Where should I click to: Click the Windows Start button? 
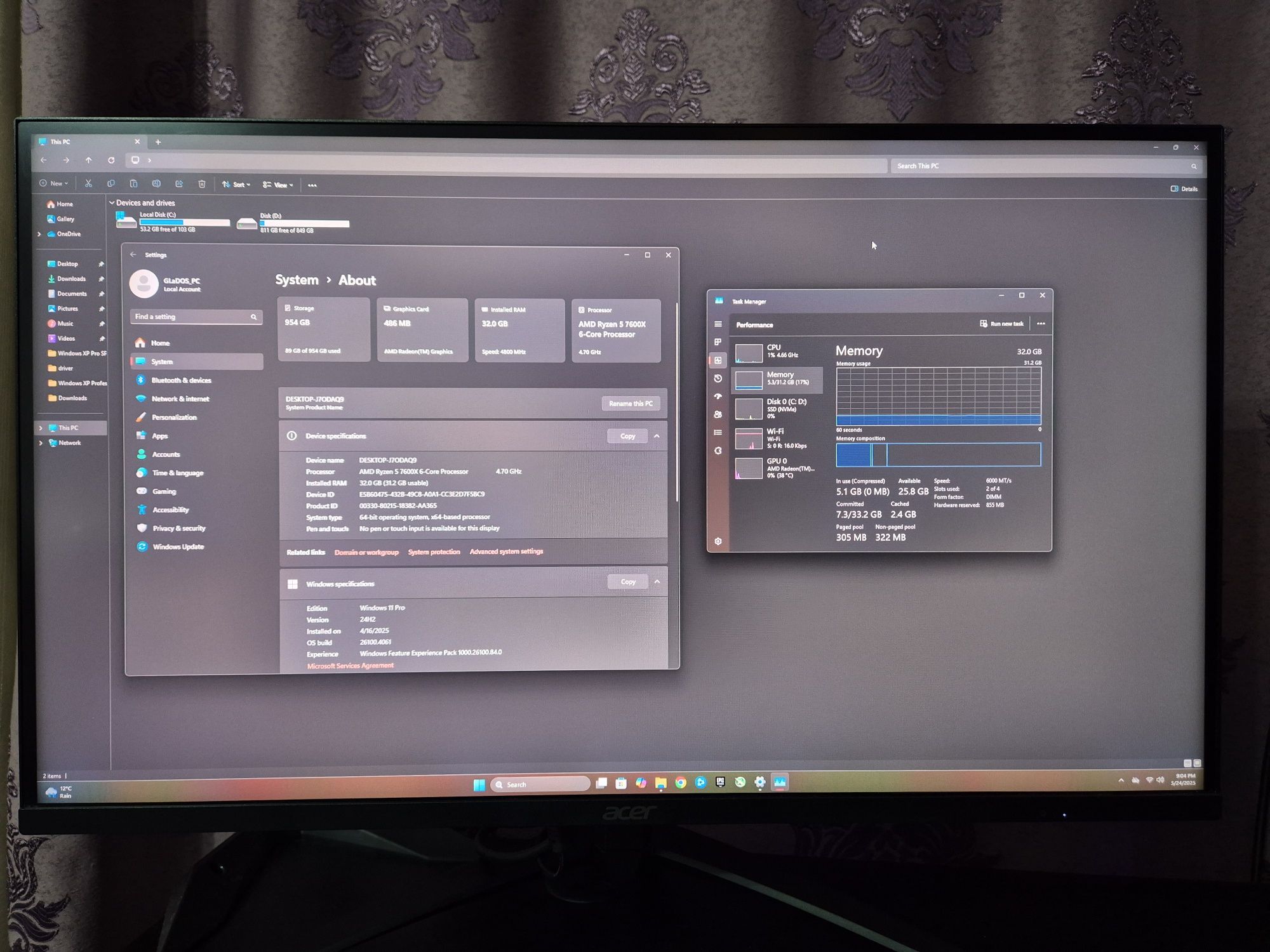[x=479, y=785]
